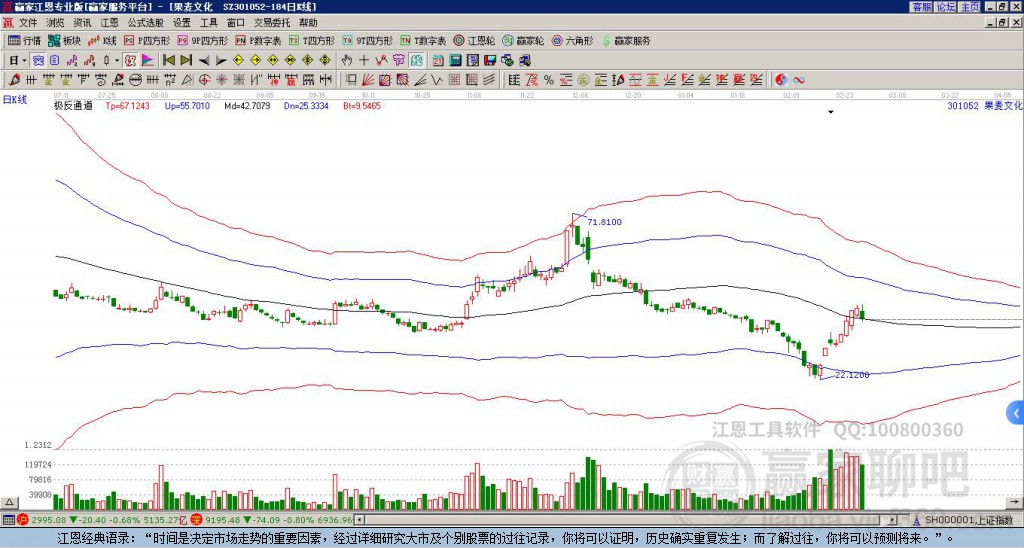Screen dimensions: 1024x548
Task: Click the infinity wave icon
Action: 799,80
